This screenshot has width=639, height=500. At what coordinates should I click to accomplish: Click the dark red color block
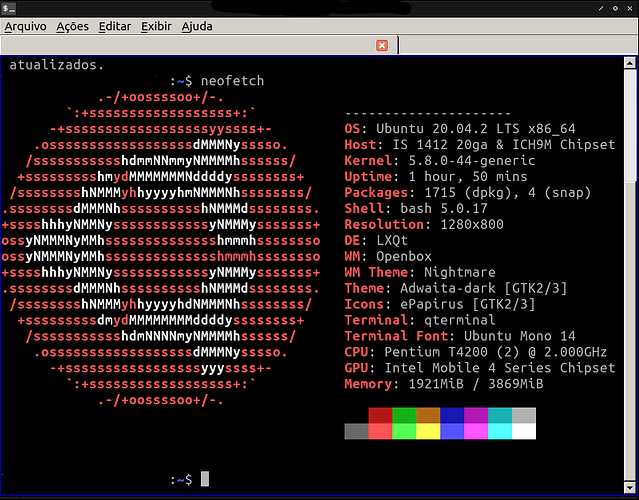pyautogui.click(x=380, y=415)
